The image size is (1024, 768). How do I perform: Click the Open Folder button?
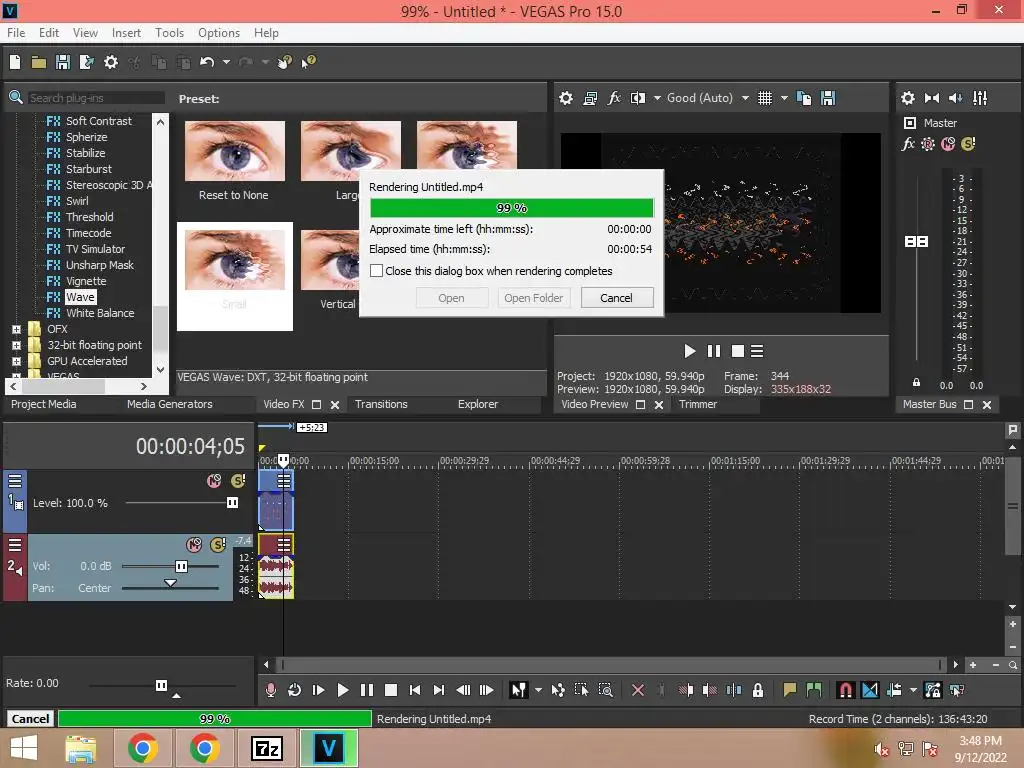pos(534,298)
